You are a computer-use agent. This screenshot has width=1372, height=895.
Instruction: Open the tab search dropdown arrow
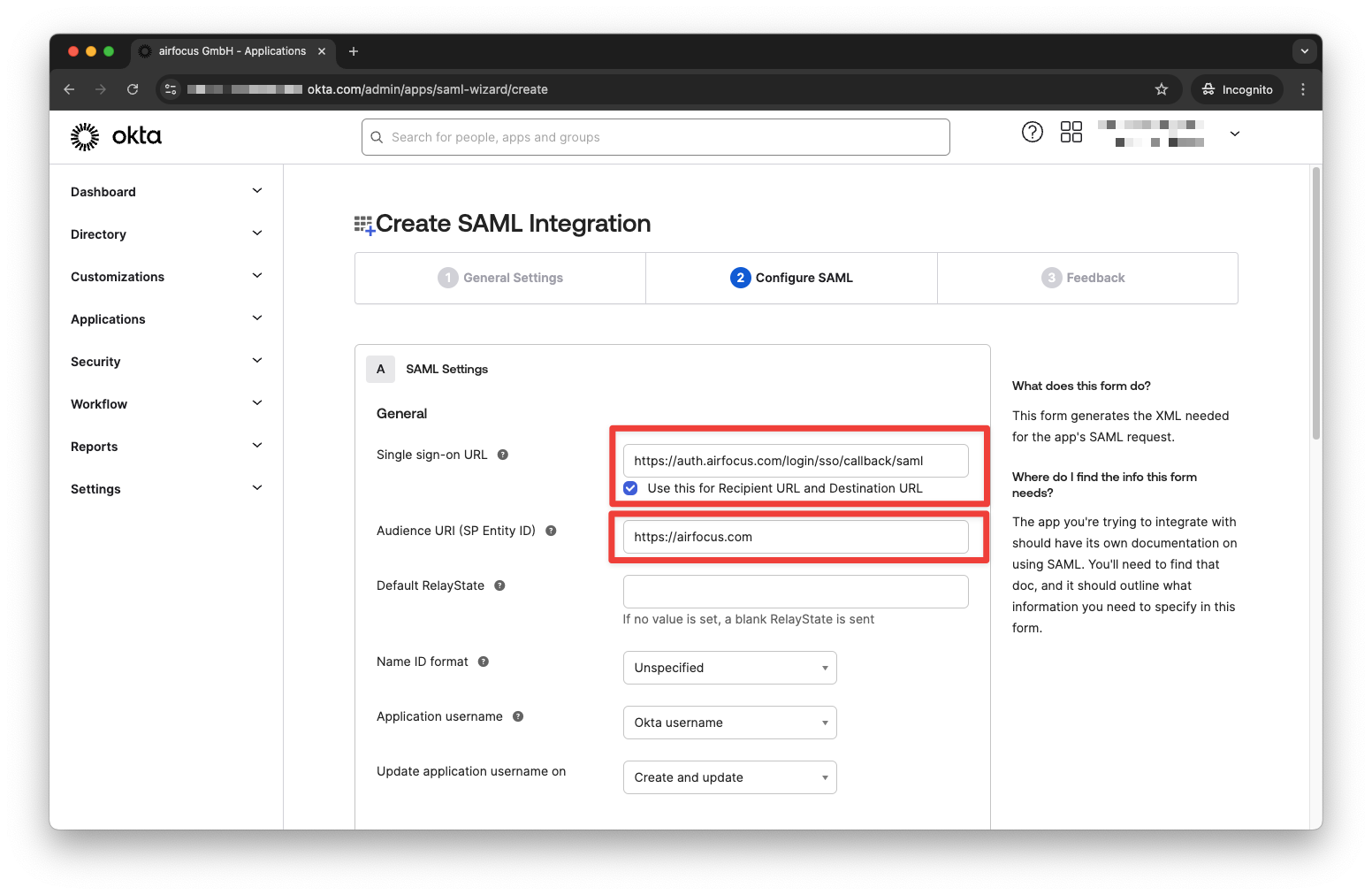coord(1305,51)
